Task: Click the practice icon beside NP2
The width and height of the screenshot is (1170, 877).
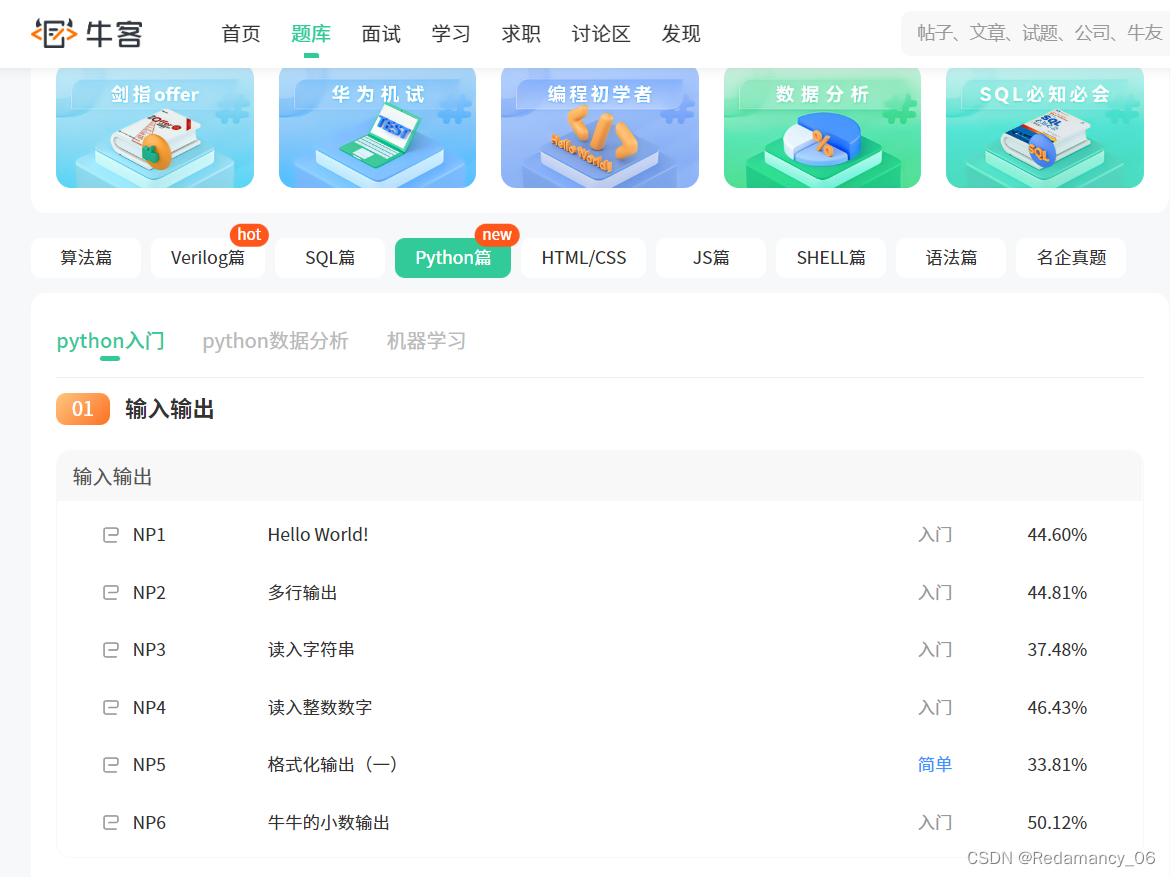Action: click(x=110, y=592)
